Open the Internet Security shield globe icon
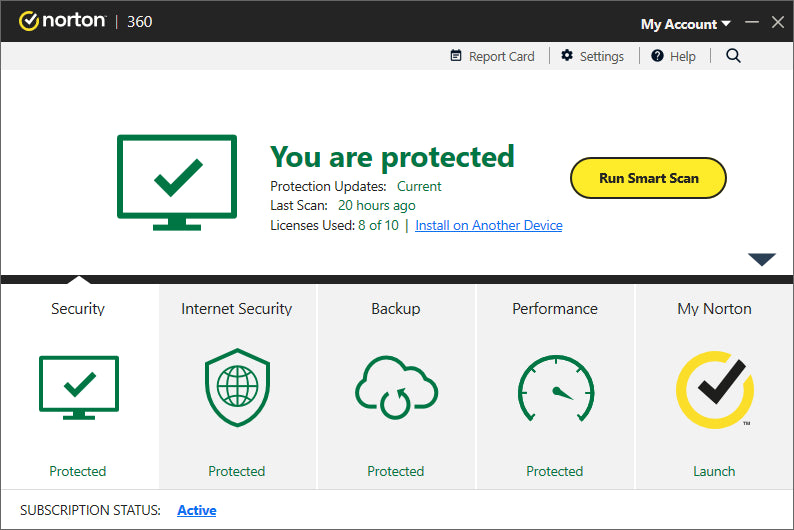The width and height of the screenshot is (794, 530). point(237,388)
